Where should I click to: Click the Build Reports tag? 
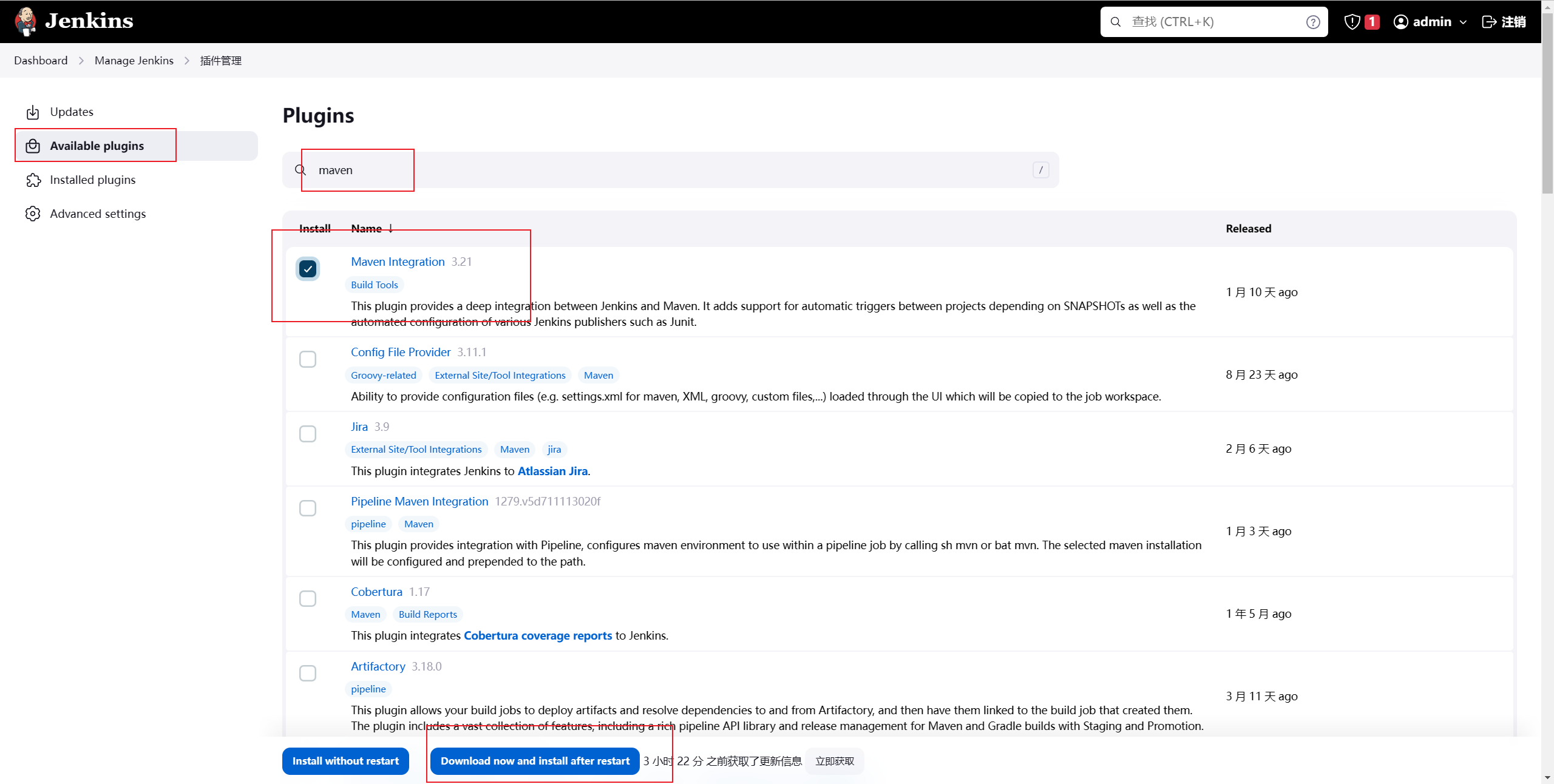[x=428, y=614]
